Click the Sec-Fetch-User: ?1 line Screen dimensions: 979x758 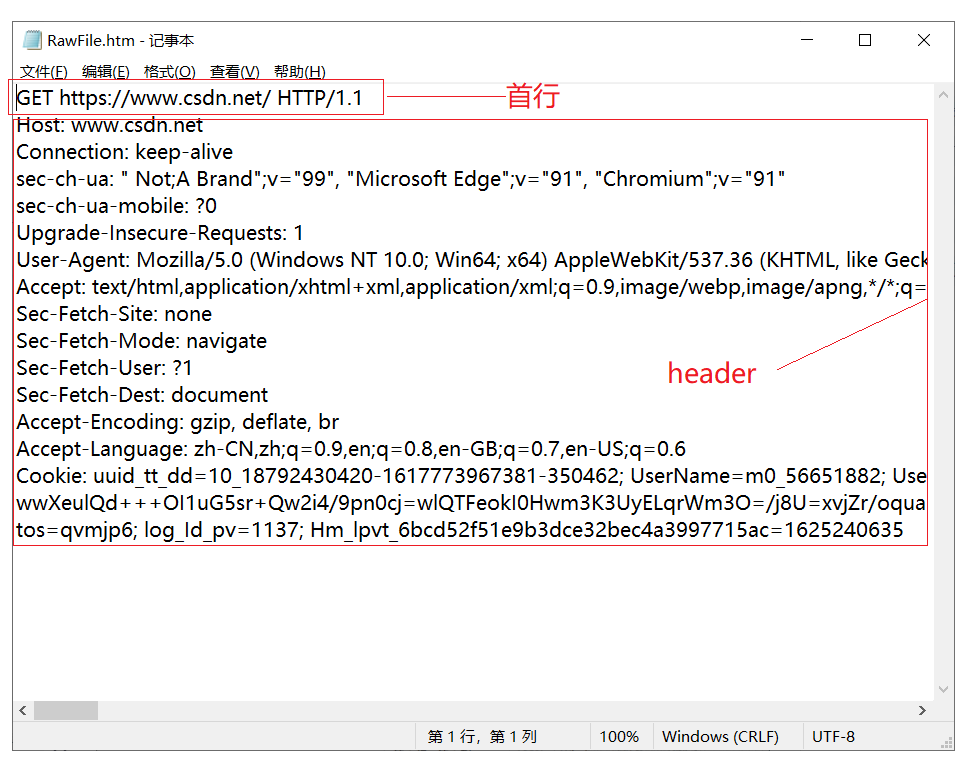[x=104, y=368]
